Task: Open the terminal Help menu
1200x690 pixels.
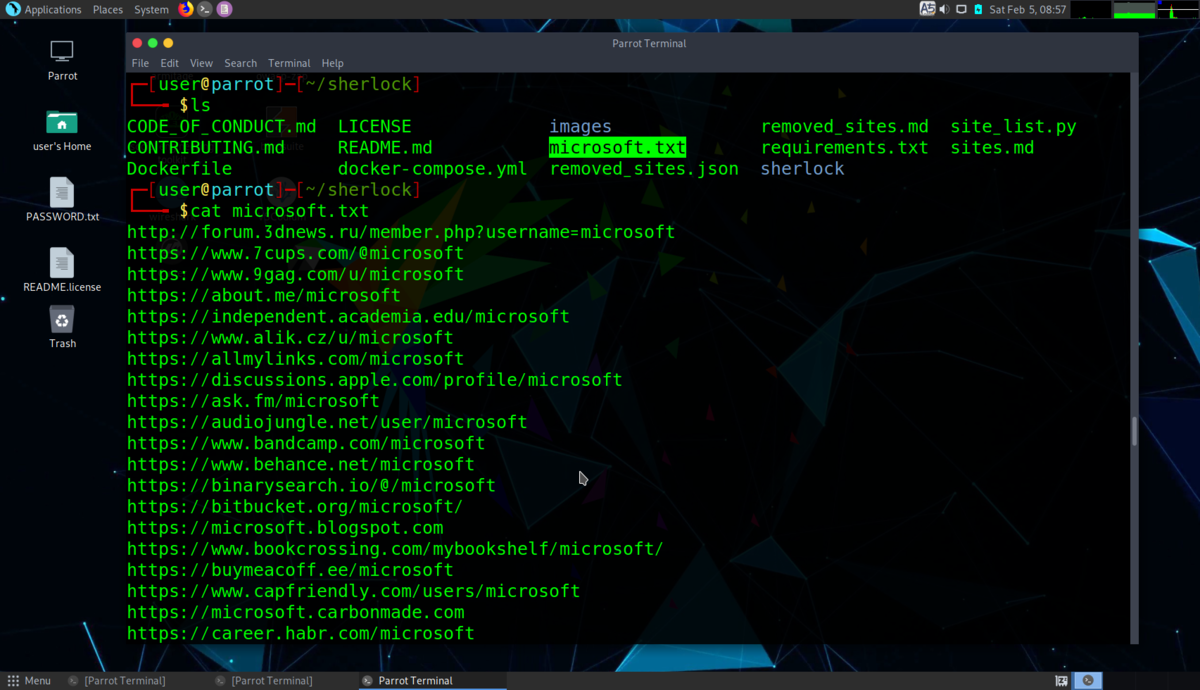Action: click(x=332, y=63)
